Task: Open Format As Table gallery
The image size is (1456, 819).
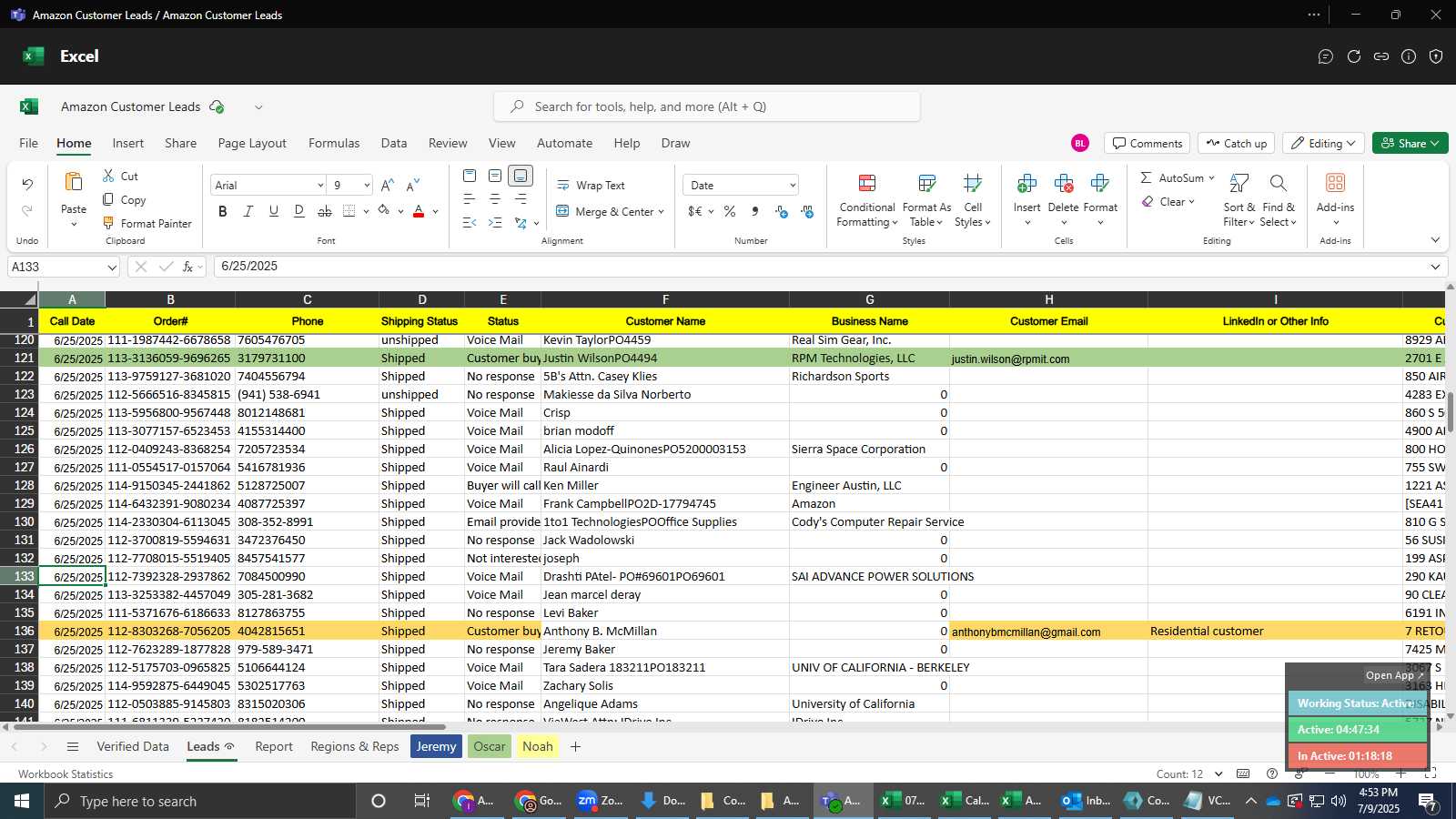Action: click(x=926, y=200)
